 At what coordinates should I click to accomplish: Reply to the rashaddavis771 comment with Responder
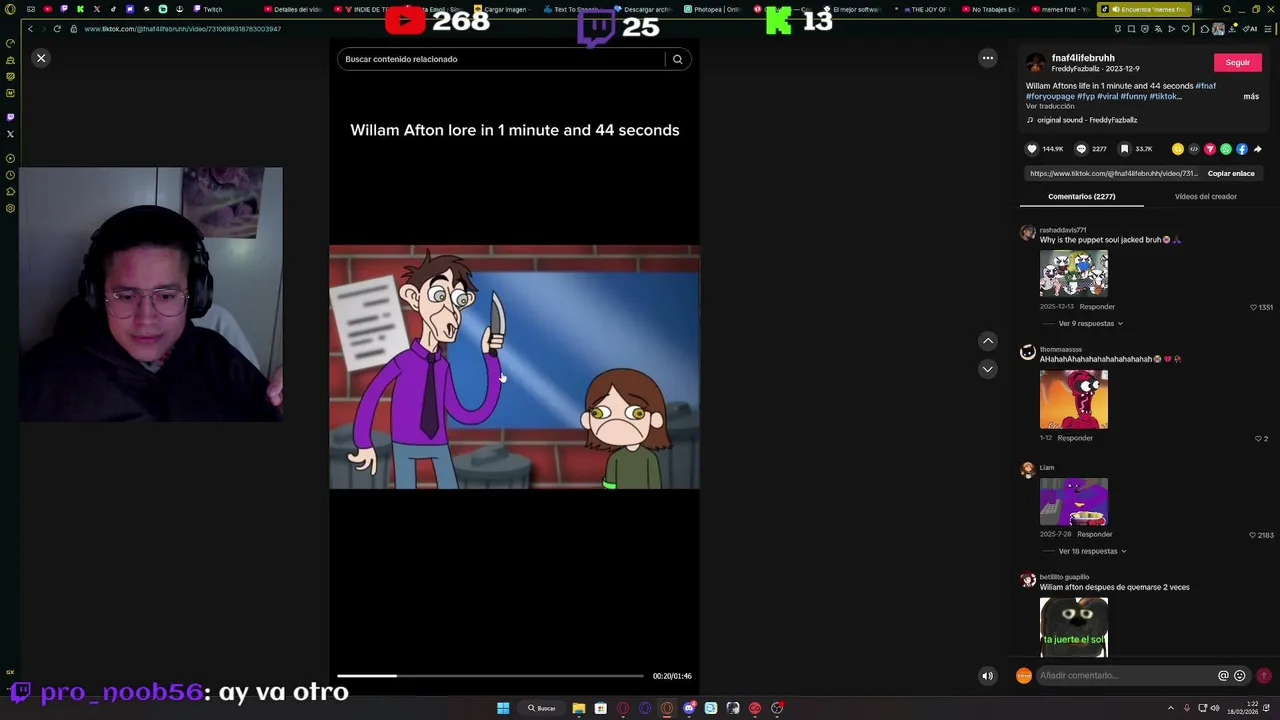pyautogui.click(x=1097, y=307)
